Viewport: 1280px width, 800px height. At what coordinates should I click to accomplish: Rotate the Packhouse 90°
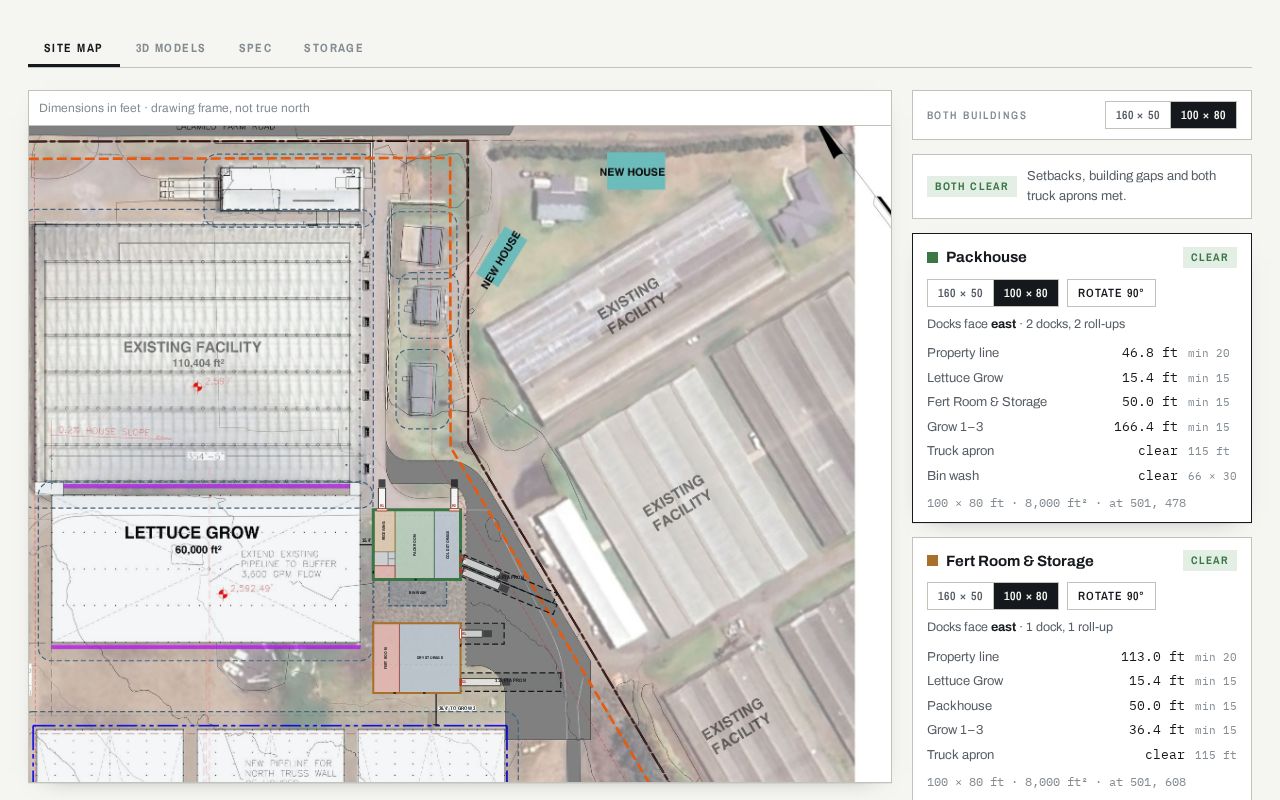(1111, 293)
